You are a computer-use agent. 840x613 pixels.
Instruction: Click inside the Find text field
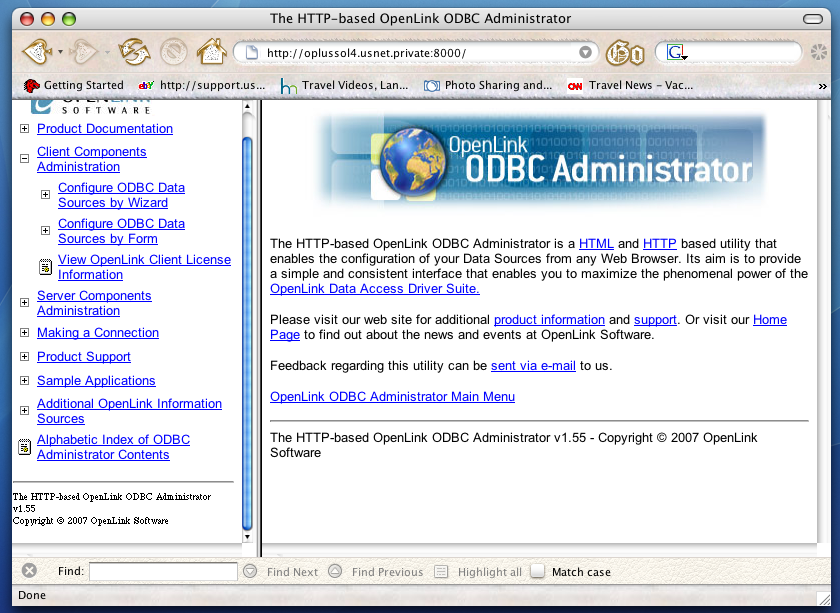(x=163, y=572)
